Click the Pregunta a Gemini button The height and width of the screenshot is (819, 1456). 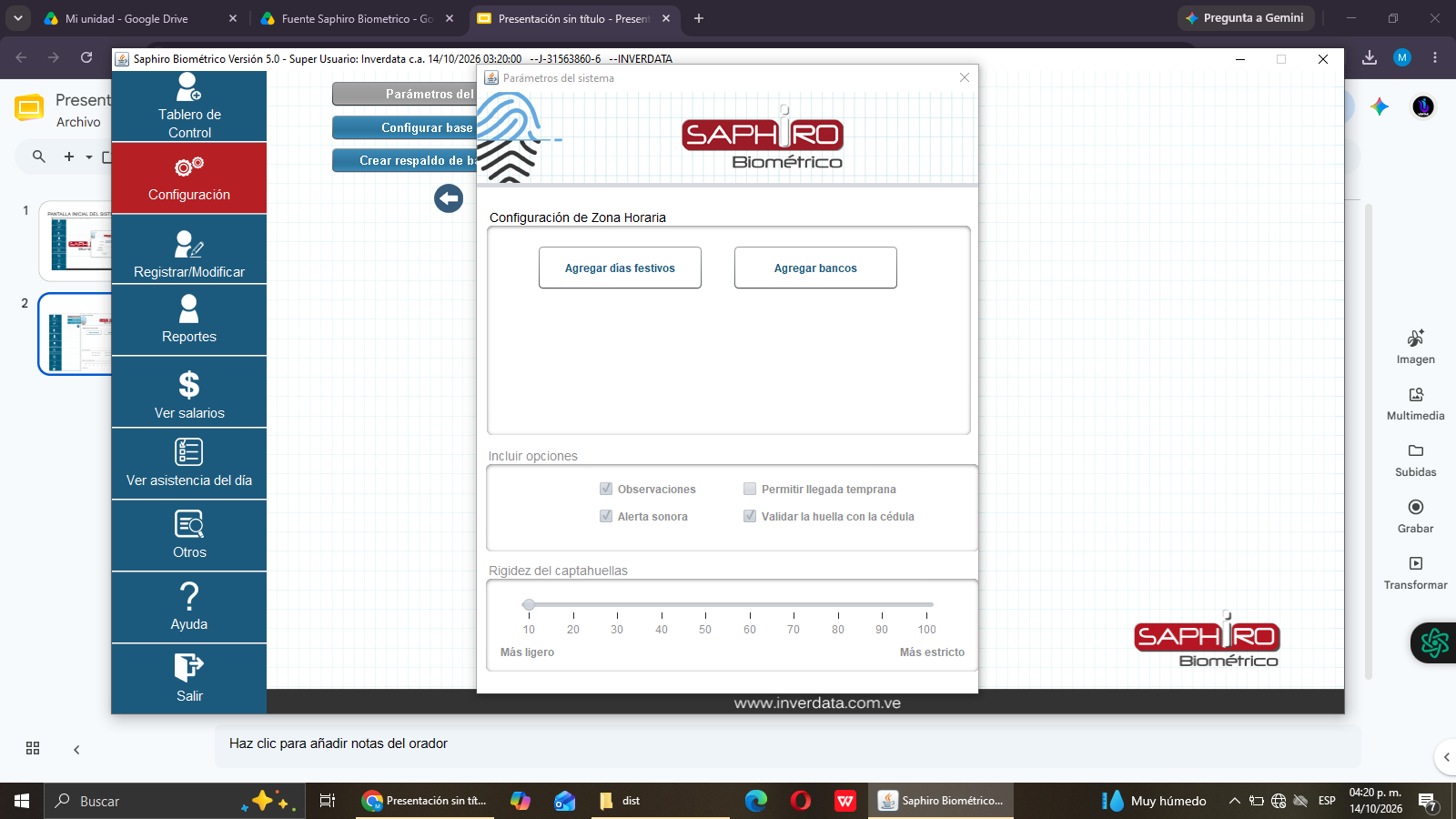click(x=1246, y=18)
